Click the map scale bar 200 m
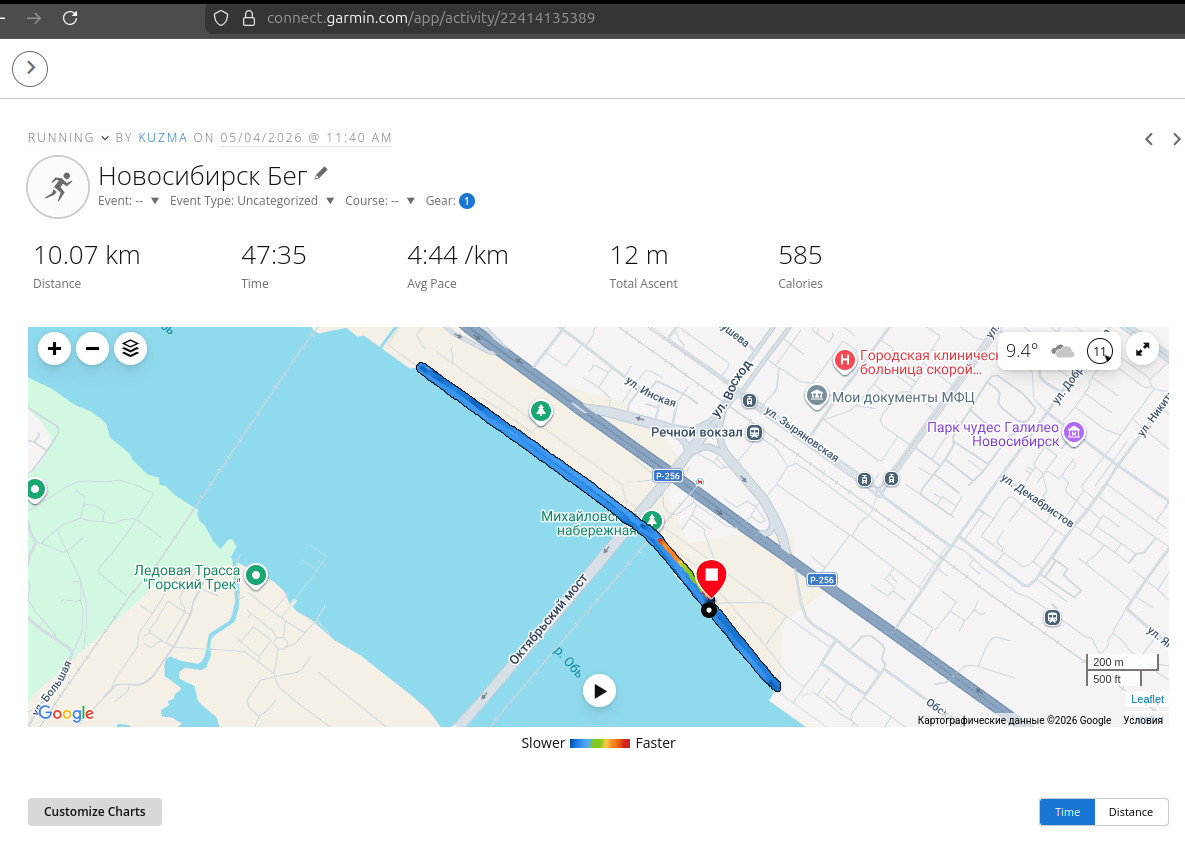1185x852 pixels. tap(1122, 662)
